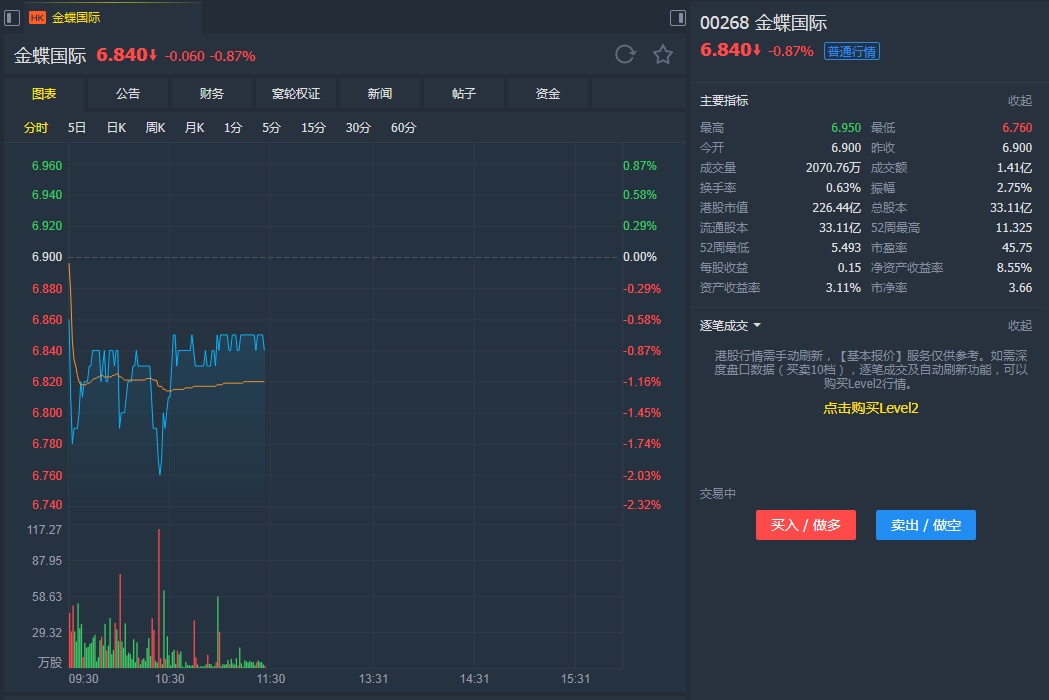Click the 点击购买Level2 link
1049x700 pixels.
coord(870,408)
